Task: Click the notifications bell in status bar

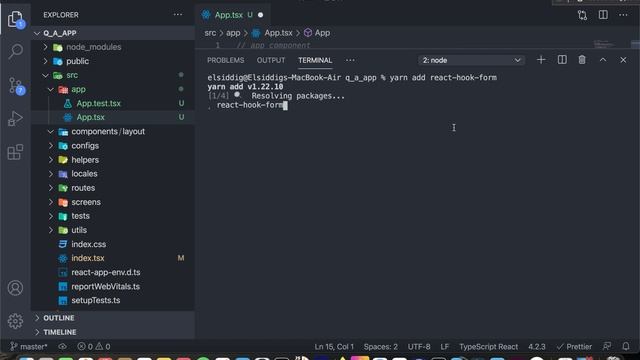Action: (x=626, y=347)
